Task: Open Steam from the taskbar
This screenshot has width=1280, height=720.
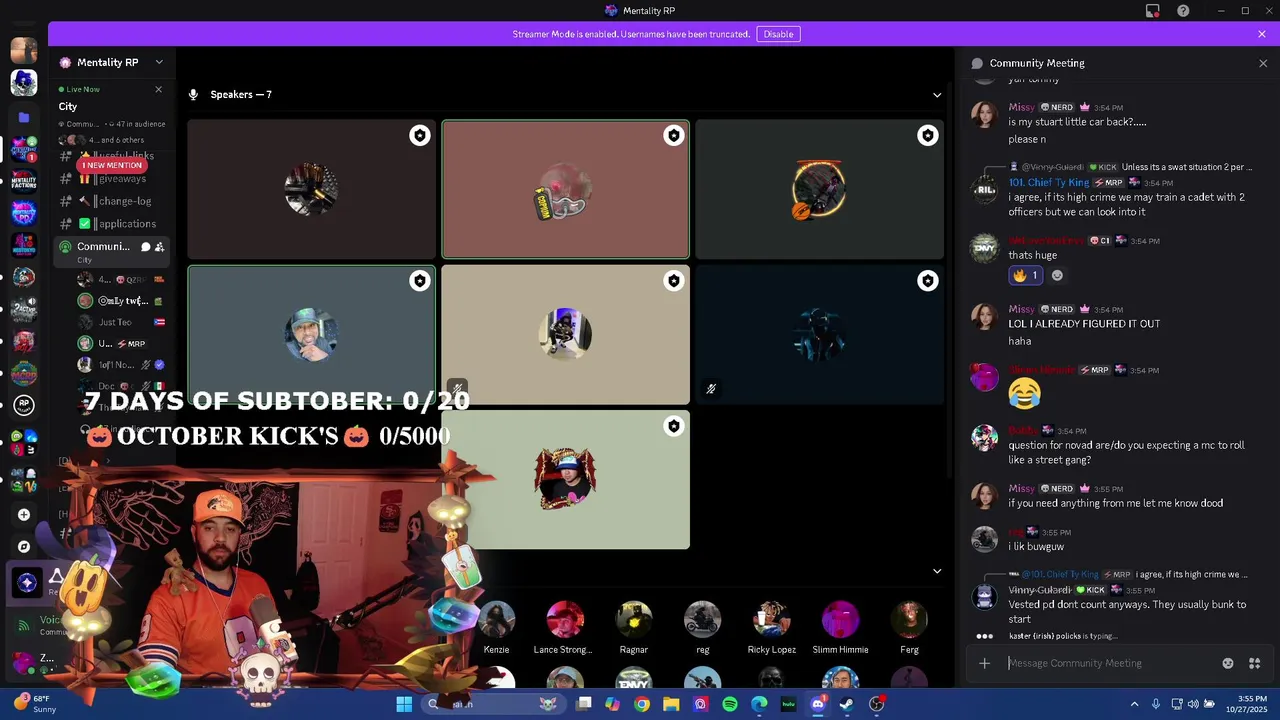Action: pyautogui.click(x=846, y=704)
